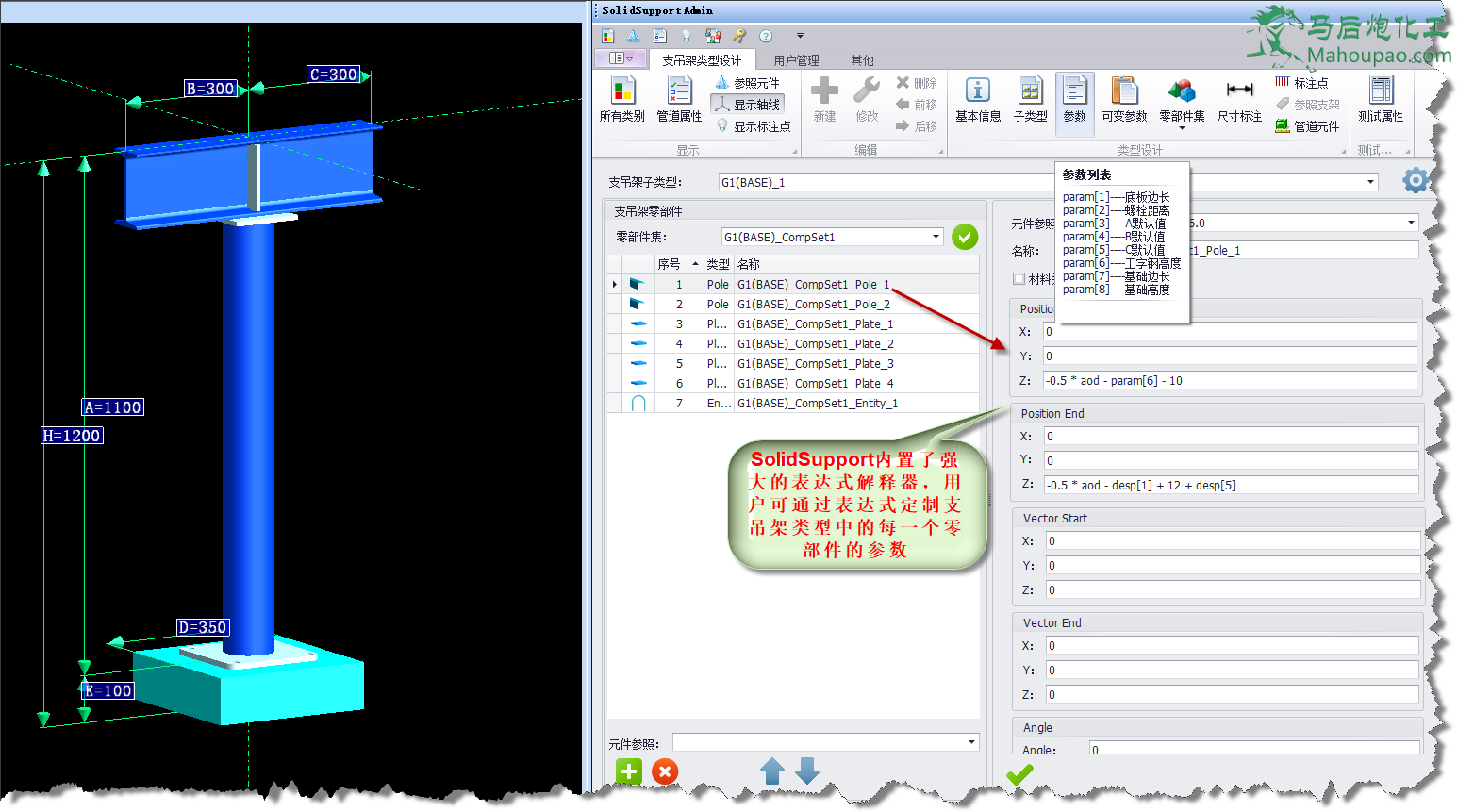Select row G1(BASE)_CompSet1_Pole_1
This screenshot has width=1458, height=812.
click(x=793, y=284)
